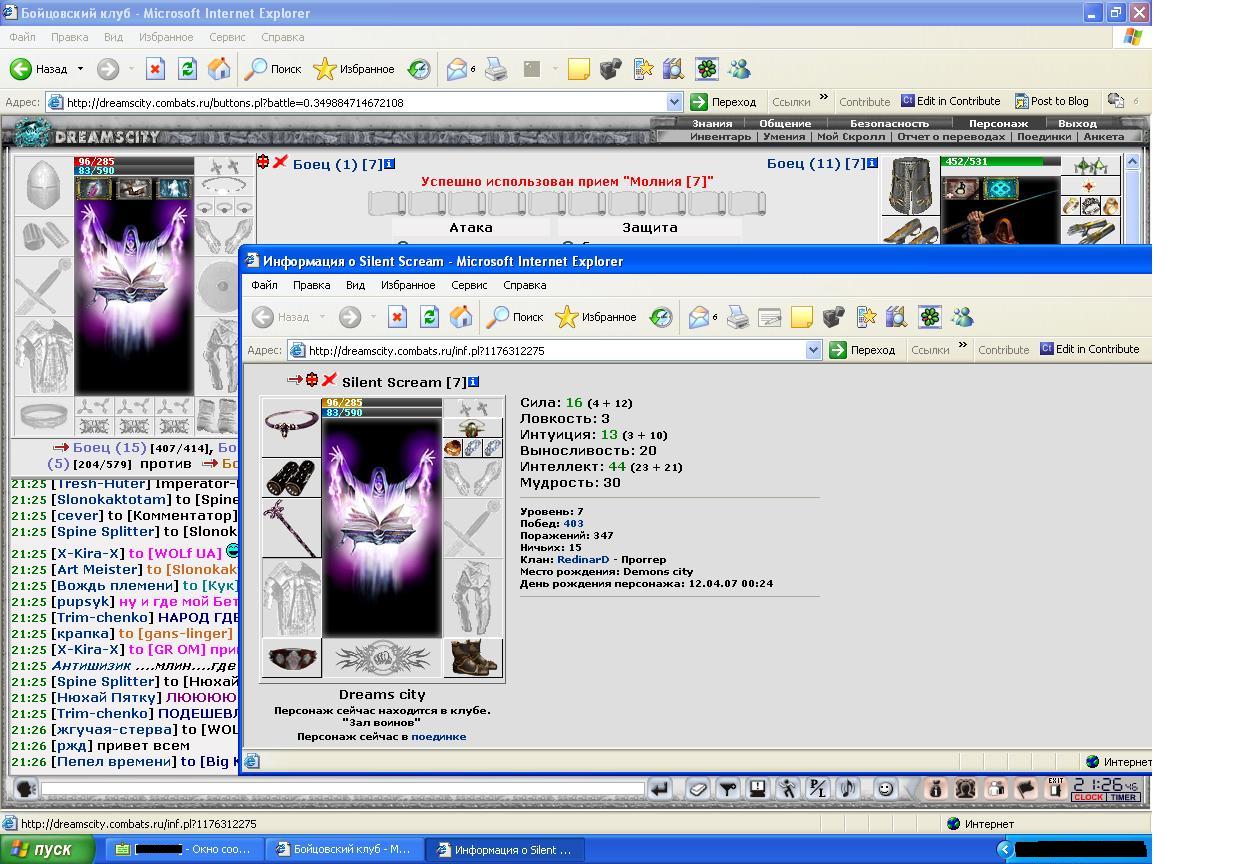
Task: Click Edit in Contribute in info window
Action: (x=1090, y=349)
